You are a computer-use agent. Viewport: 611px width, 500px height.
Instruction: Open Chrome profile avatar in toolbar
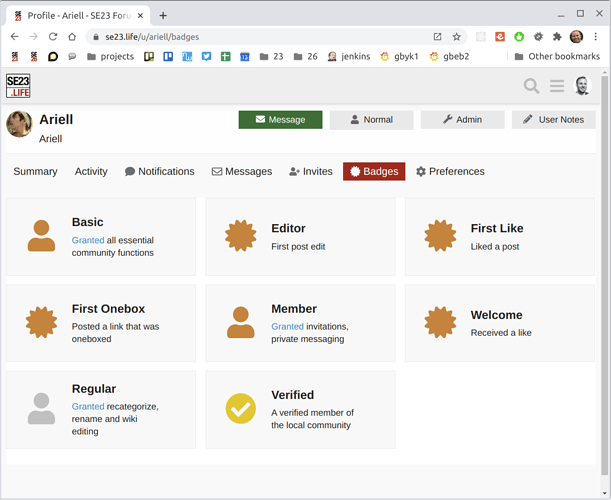point(576,37)
